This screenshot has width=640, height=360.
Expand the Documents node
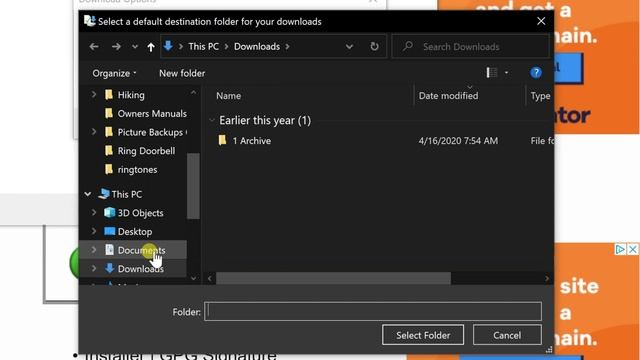coord(94,250)
